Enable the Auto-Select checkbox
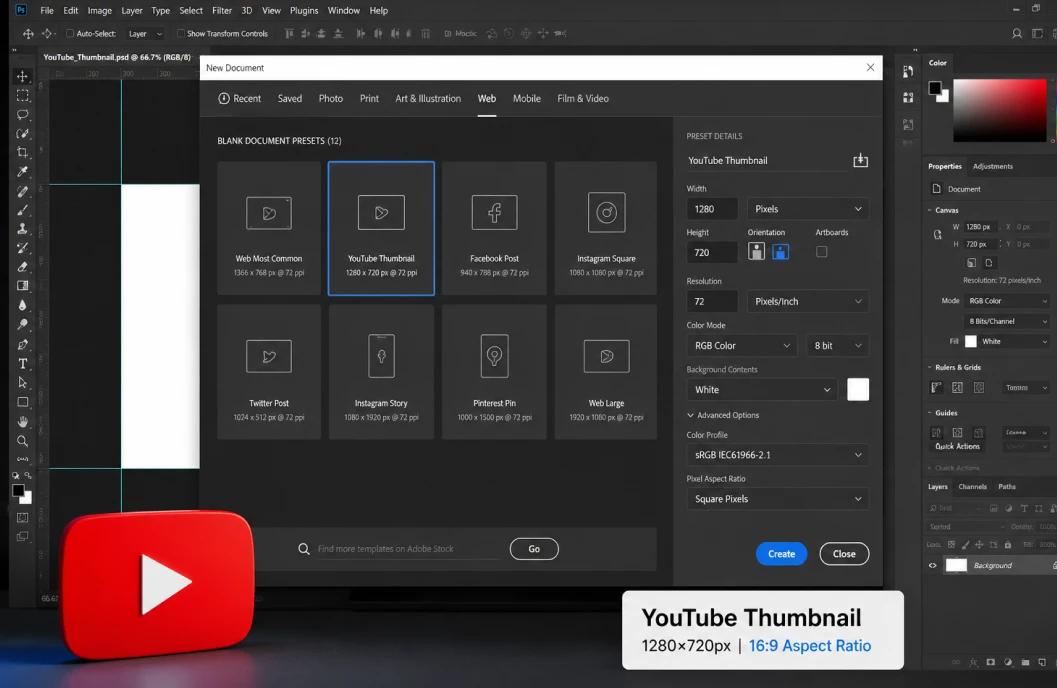1057x688 pixels. [x=69, y=34]
